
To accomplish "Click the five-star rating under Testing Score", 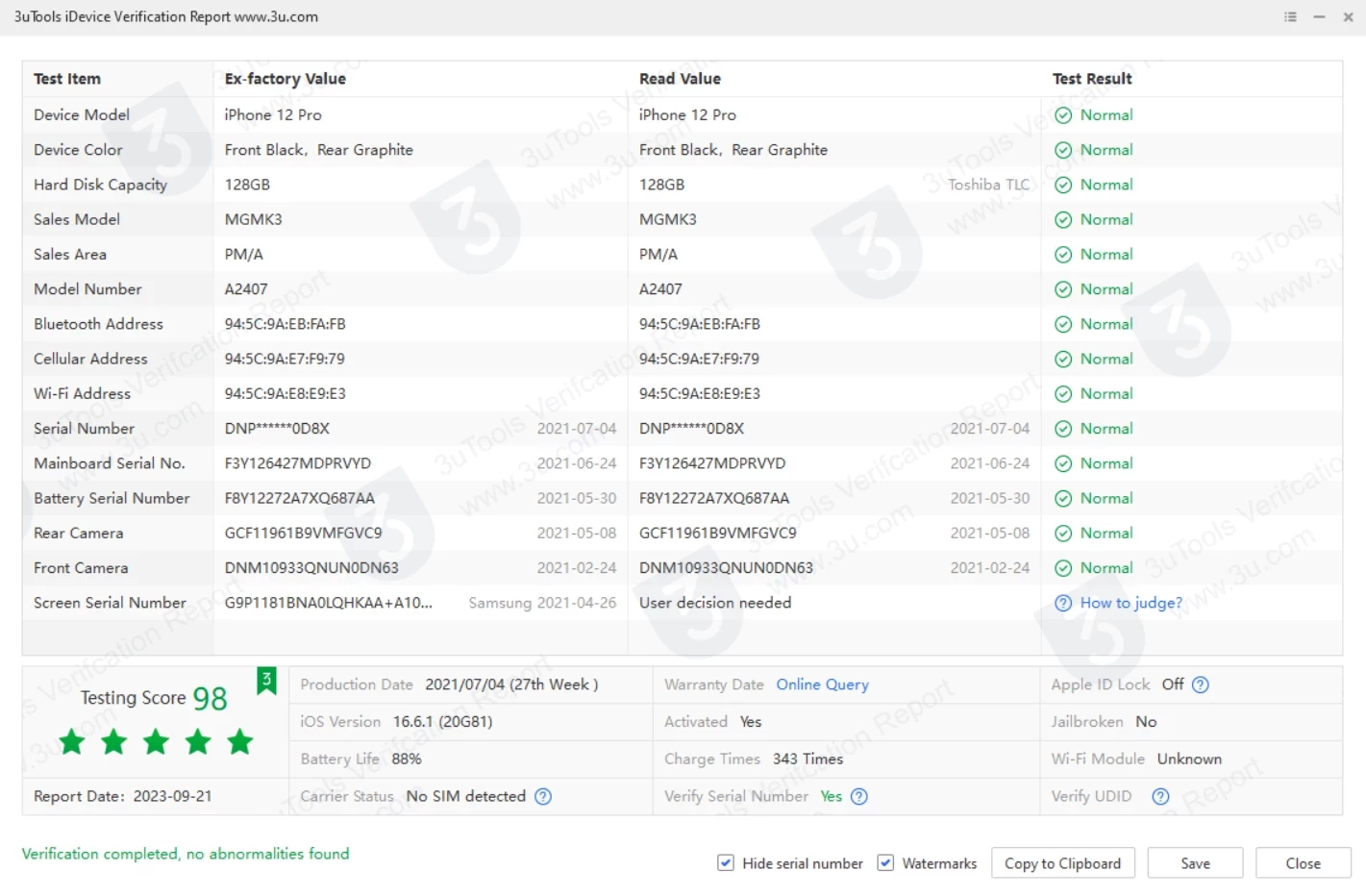I will [156, 742].
